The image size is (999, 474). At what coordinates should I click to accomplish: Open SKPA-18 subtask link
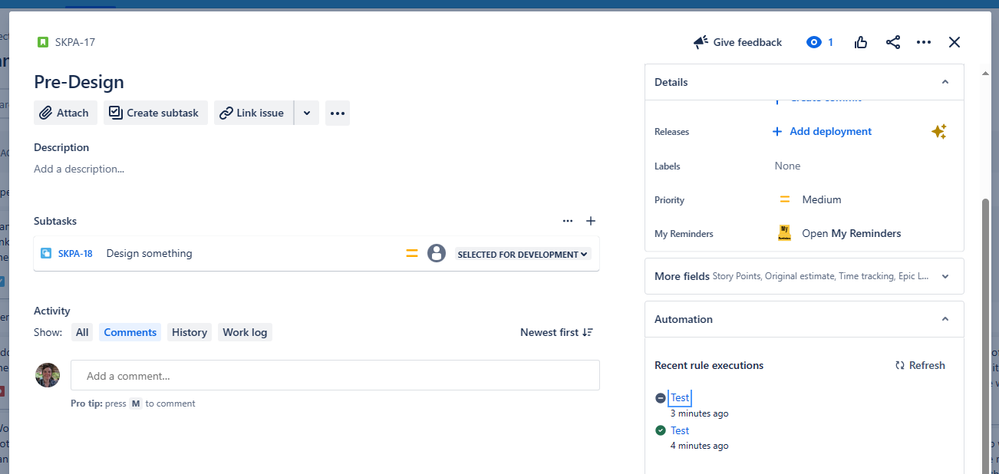tap(75, 254)
